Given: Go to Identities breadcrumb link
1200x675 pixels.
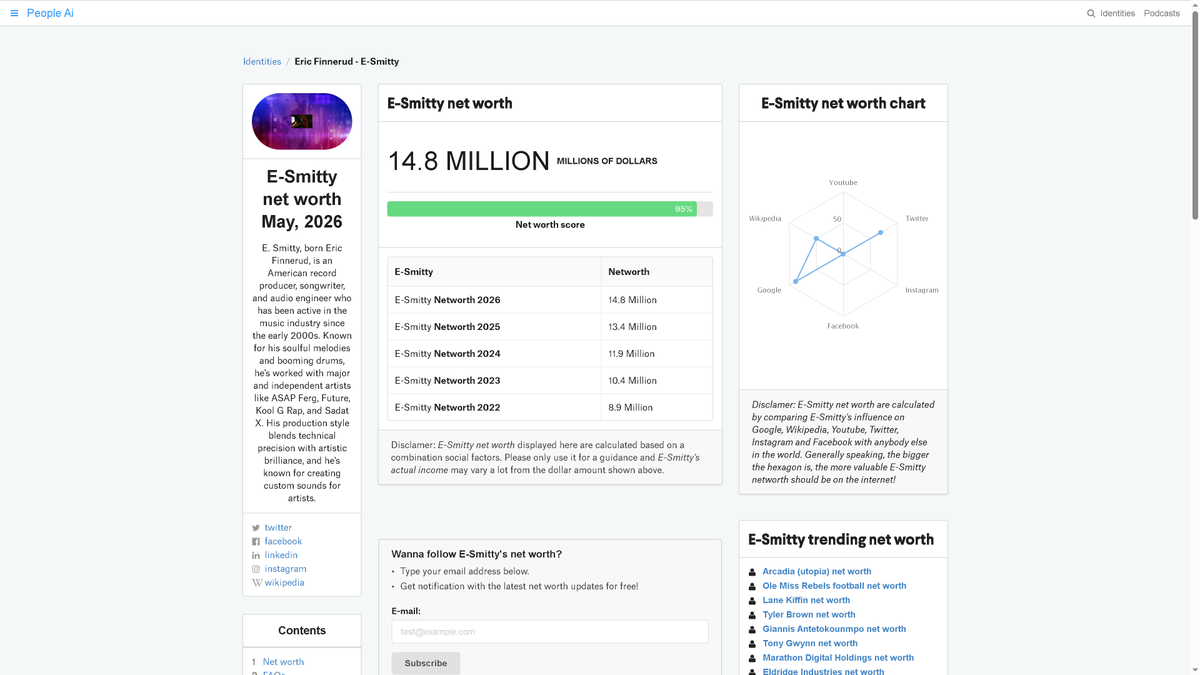Looking at the screenshot, I should (x=262, y=61).
